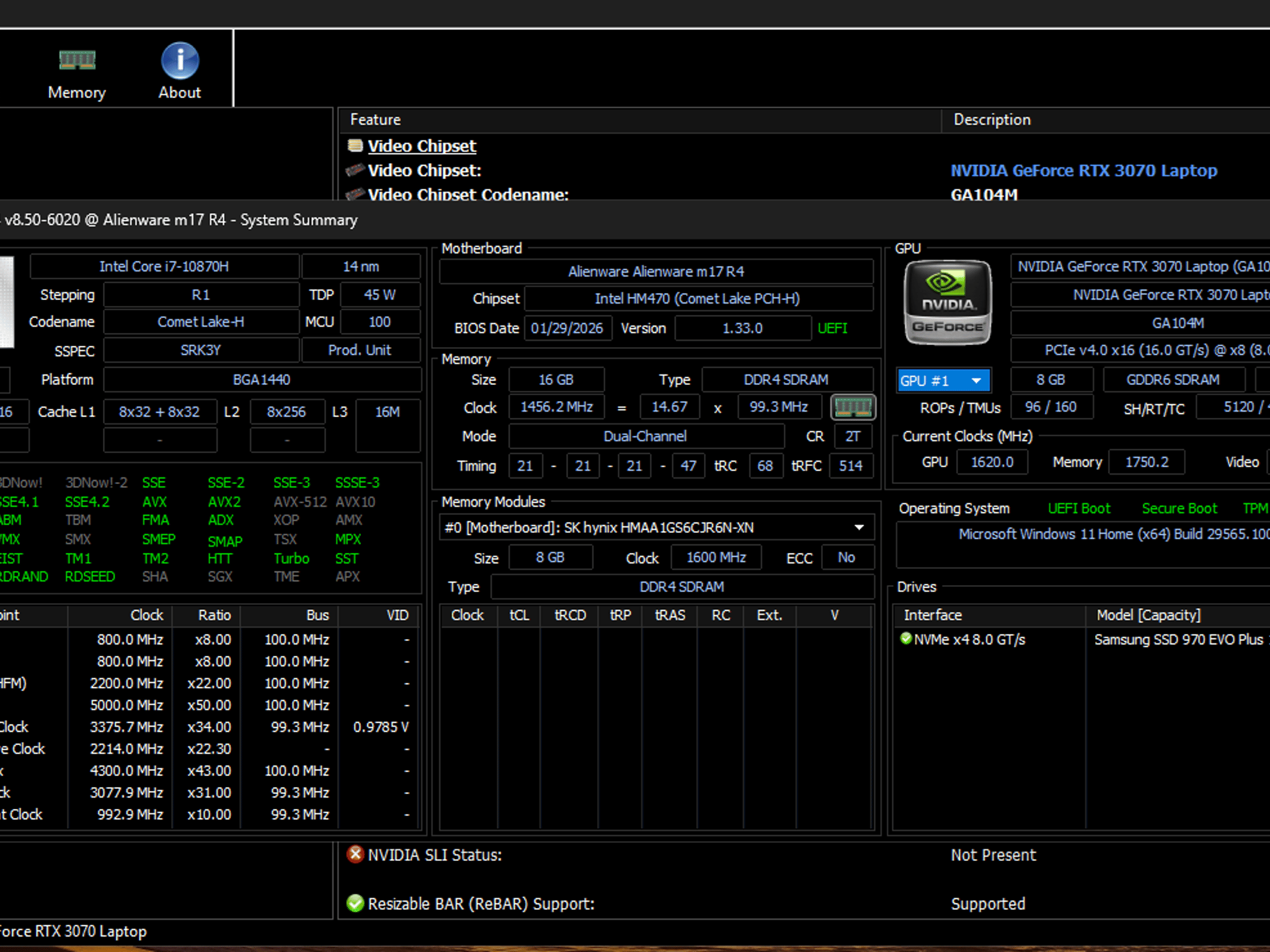Image resolution: width=1270 pixels, height=952 pixels.
Task: Click the Video Chipset row chip icon
Action: (x=355, y=170)
